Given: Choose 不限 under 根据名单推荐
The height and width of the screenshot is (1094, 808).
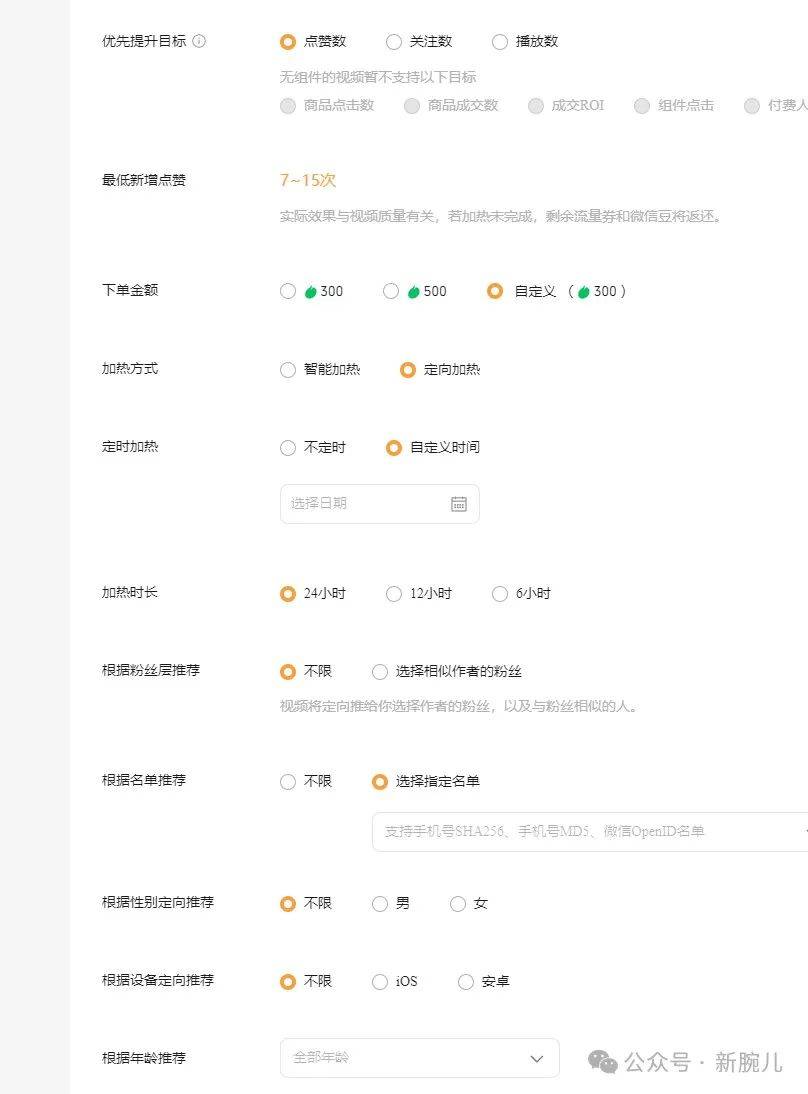Looking at the screenshot, I should [288, 782].
